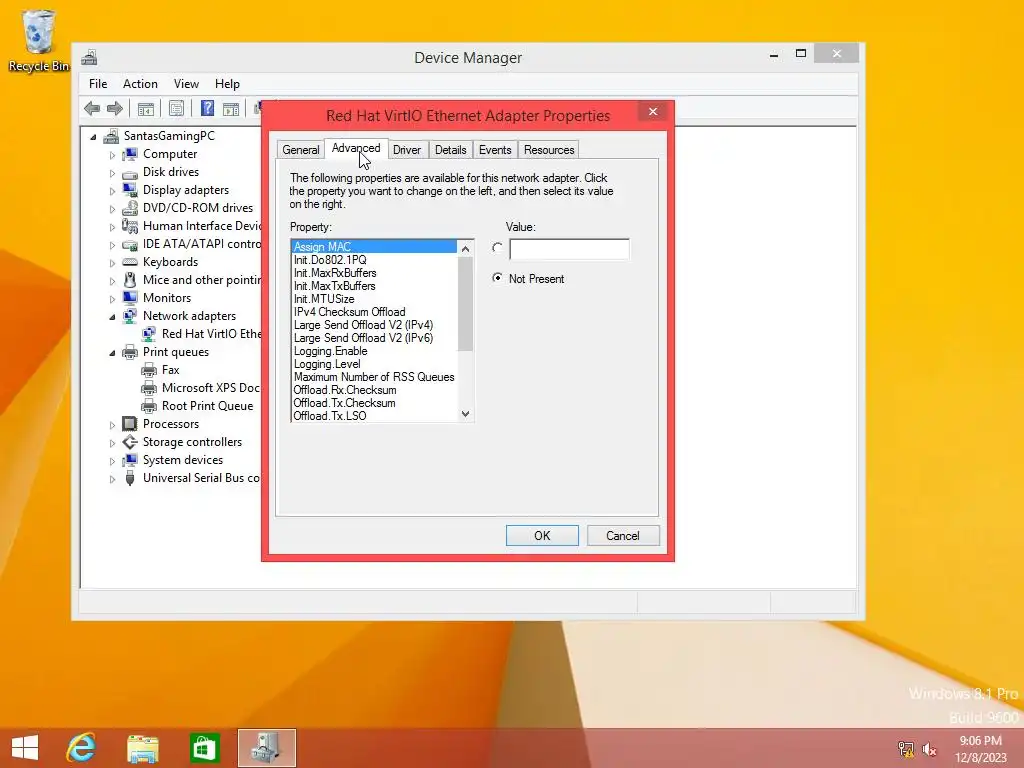Viewport: 1024px width, 768px height.
Task: Select the Offload.Tx.LSO property
Action: coord(374,416)
